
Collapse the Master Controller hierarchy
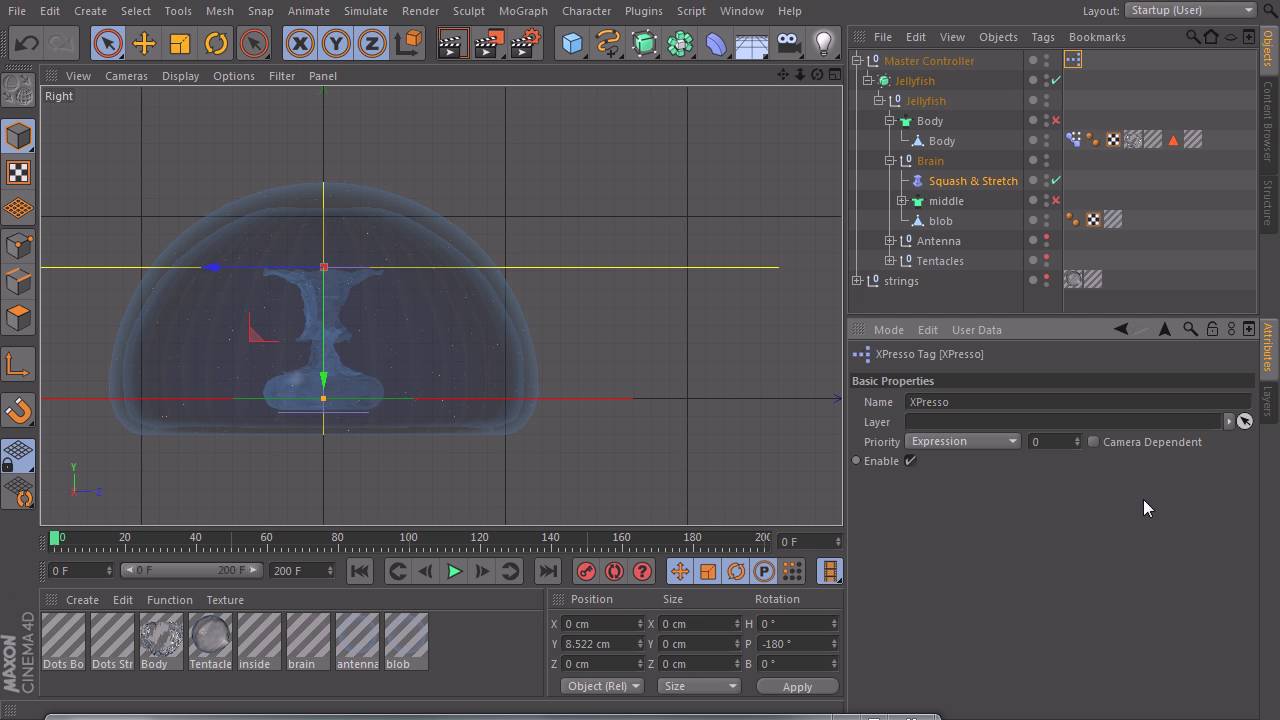(x=857, y=61)
